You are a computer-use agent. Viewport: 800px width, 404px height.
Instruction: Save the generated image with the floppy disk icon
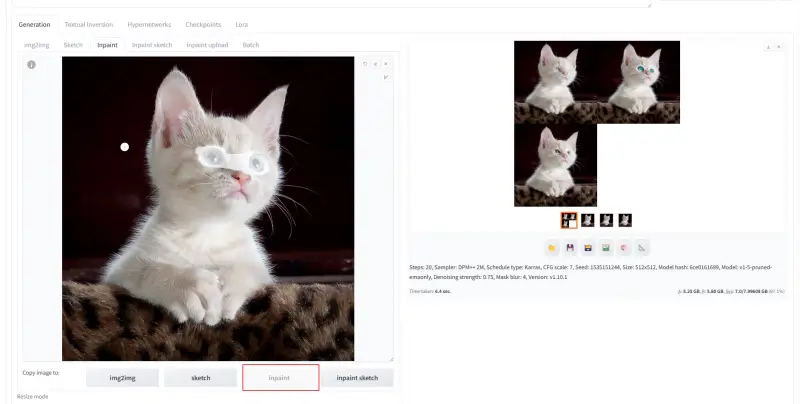pos(570,248)
